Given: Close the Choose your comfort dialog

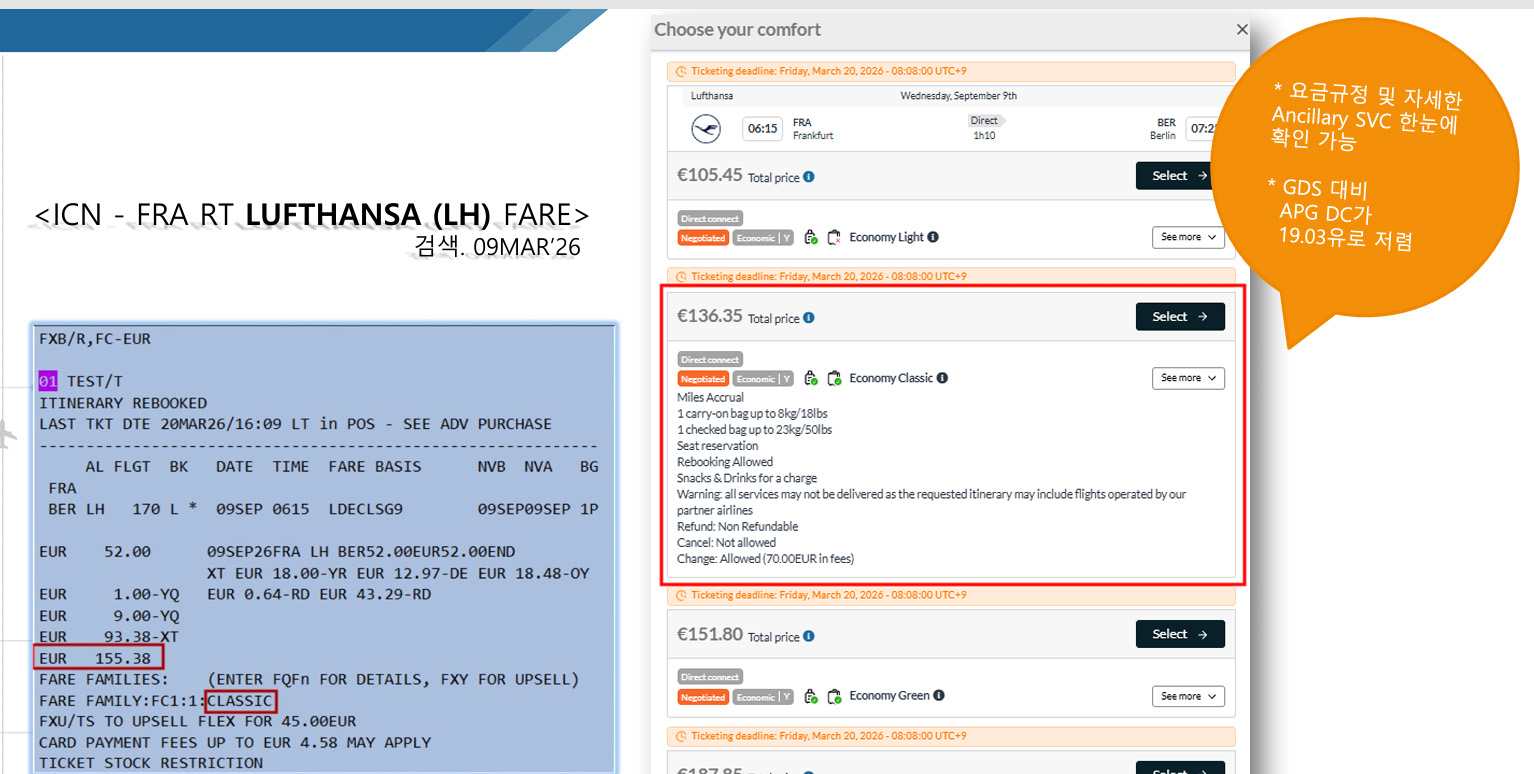Looking at the screenshot, I should [x=1242, y=30].
